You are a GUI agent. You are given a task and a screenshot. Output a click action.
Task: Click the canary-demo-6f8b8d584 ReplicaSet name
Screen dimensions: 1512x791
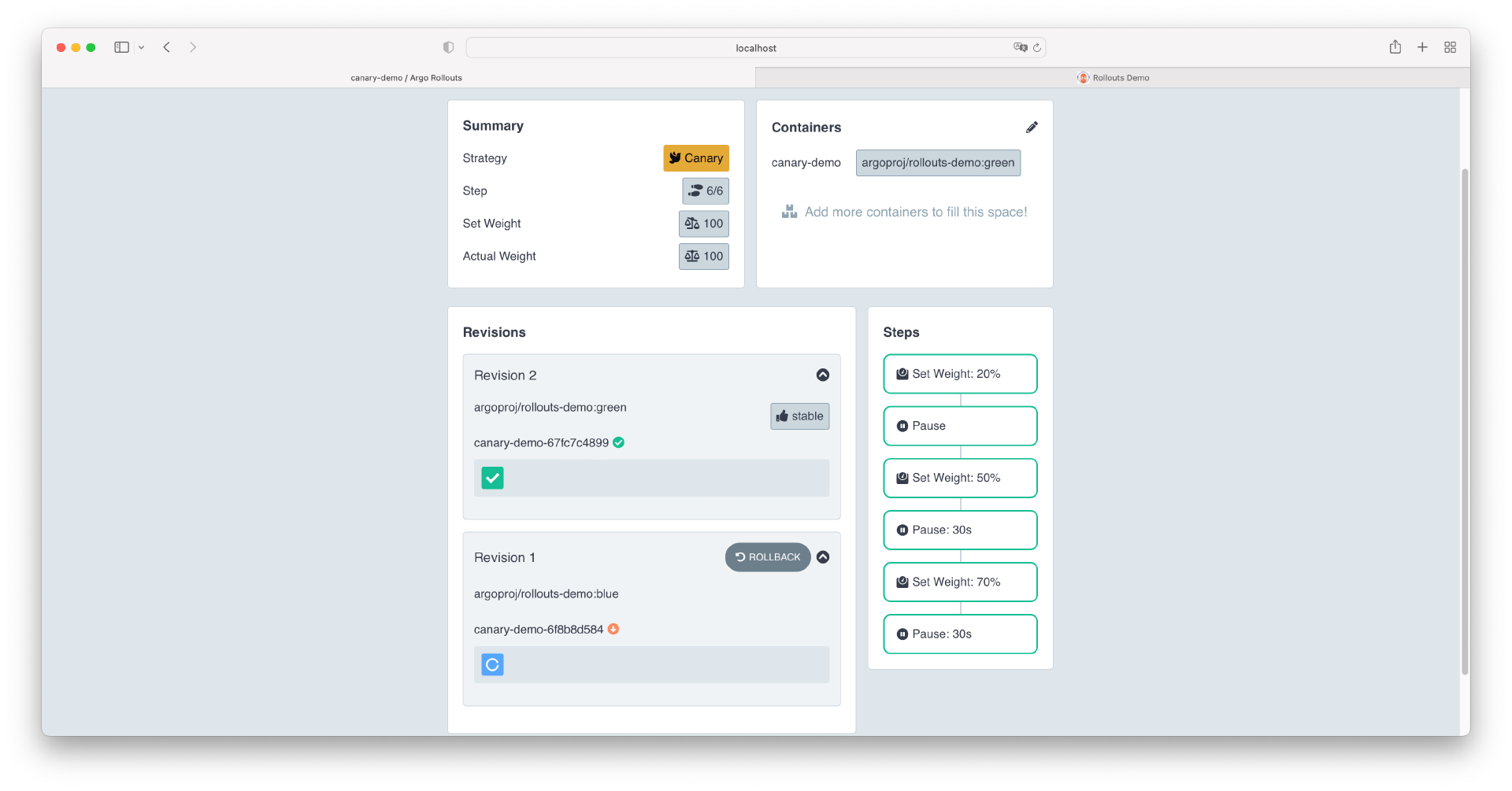539,630
